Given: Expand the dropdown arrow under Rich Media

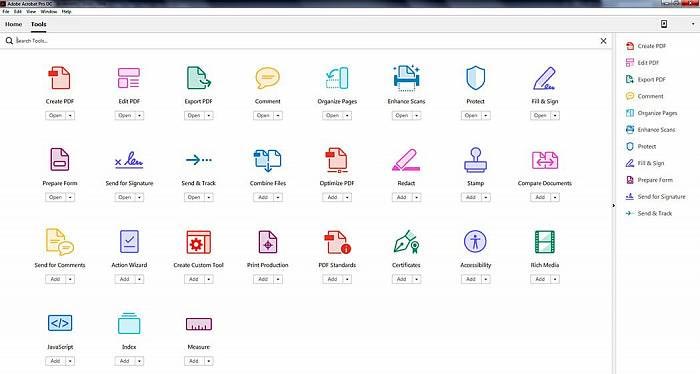Looking at the screenshot, I should pyautogui.click(x=555, y=279).
